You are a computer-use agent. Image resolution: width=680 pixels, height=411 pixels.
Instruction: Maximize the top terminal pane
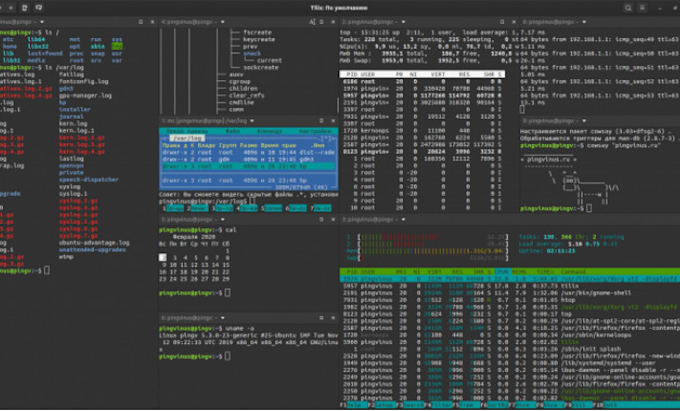tap(502, 22)
